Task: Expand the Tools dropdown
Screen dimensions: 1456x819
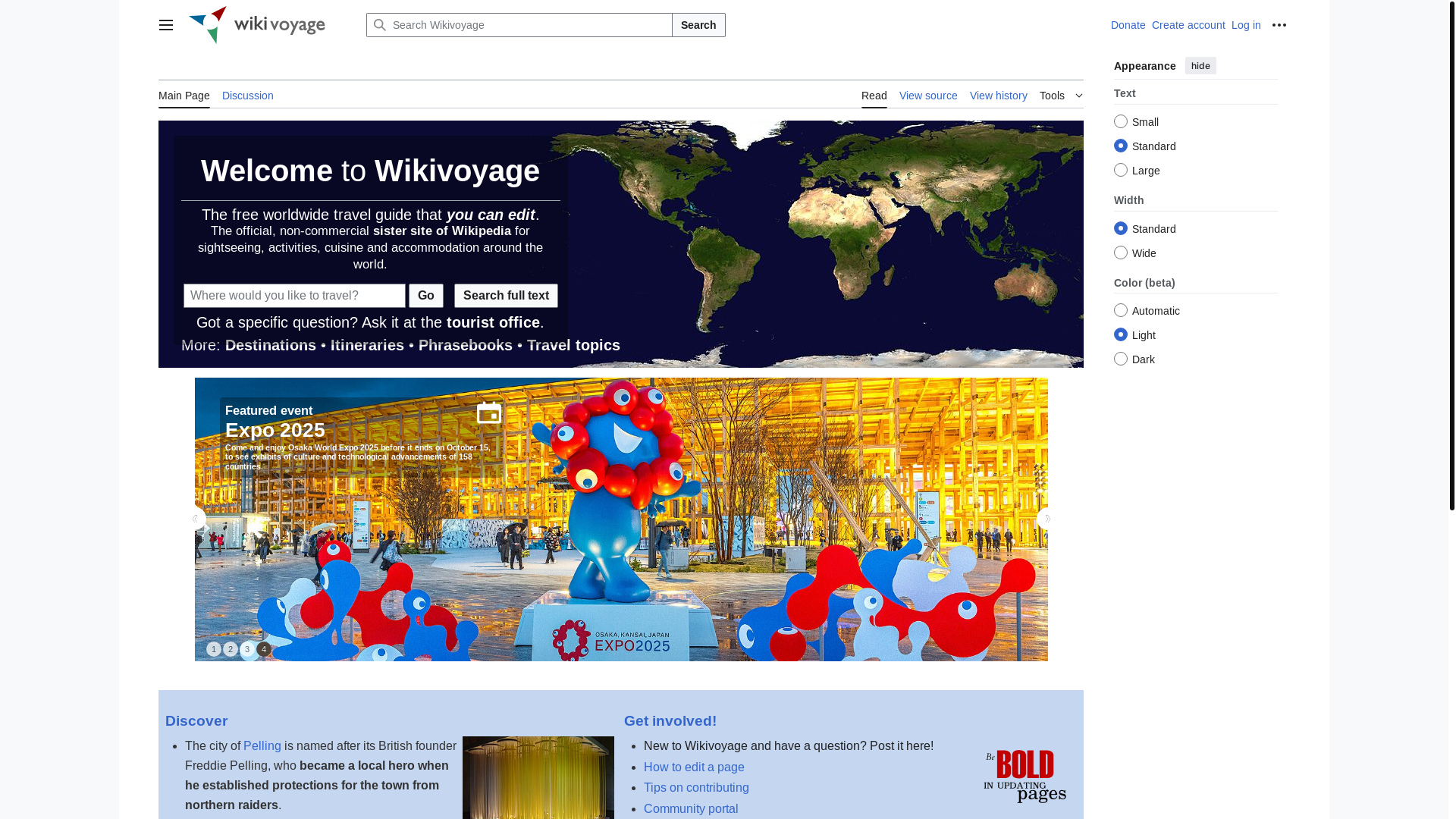Action: [1061, 96]
